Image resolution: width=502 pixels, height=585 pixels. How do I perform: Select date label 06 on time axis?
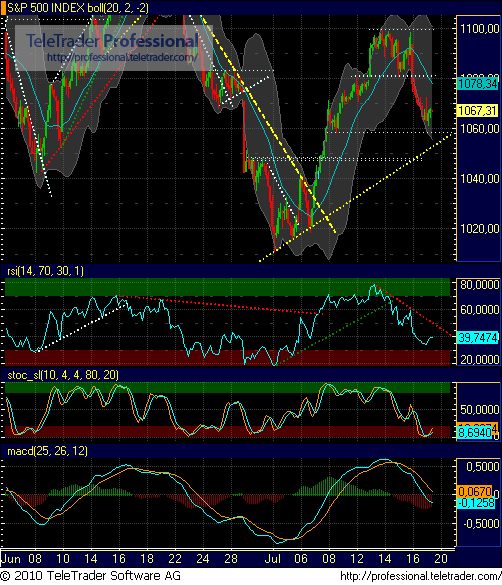pyautogui.click(x=301, y=559)
